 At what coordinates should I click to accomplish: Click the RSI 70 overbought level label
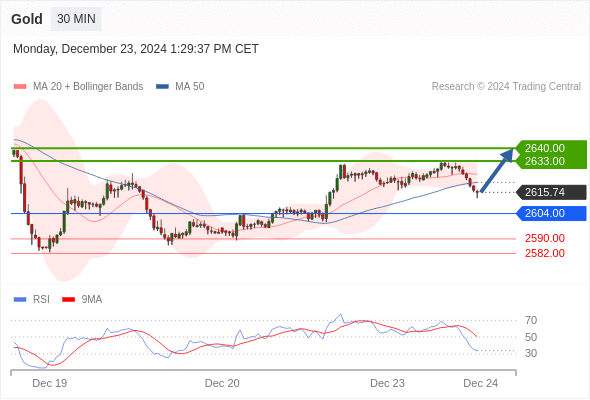coord(531,320)
